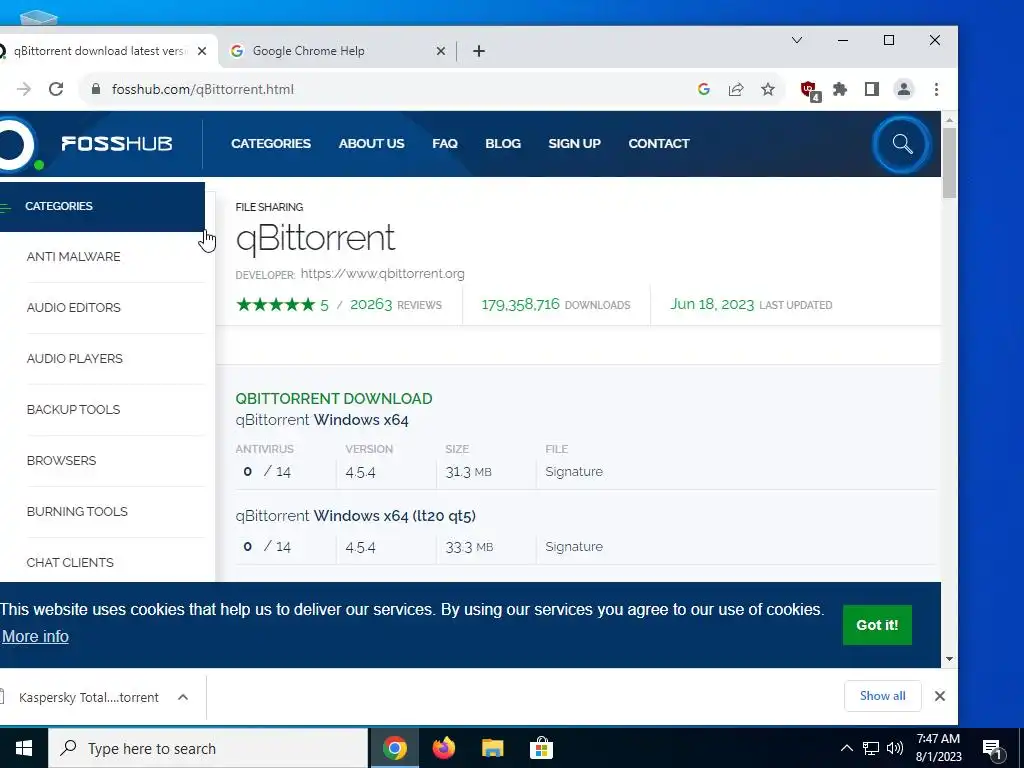
Task: Bookmark this page with the star icon
Action: click(768, 89)
